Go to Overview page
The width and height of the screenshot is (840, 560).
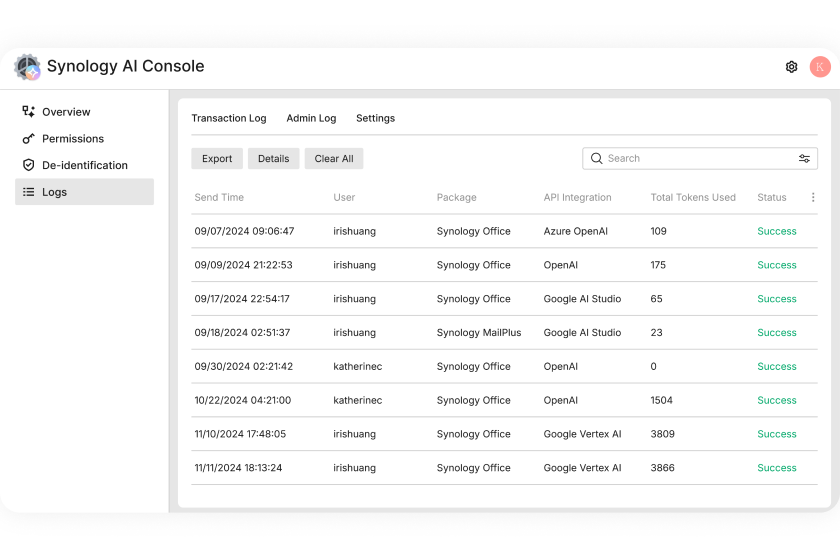[85, 112]
